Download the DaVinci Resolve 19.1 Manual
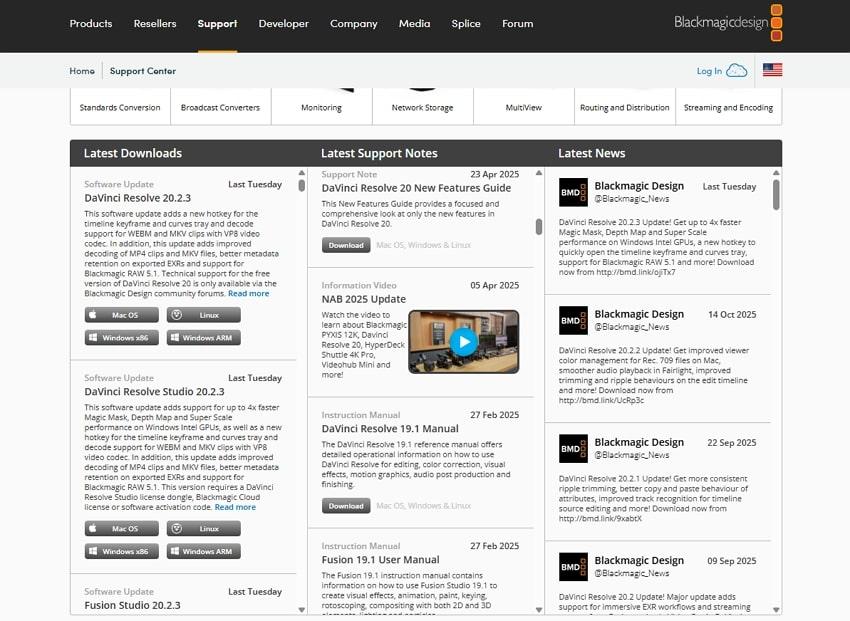The image size is (850, 621). coord(346,506)
